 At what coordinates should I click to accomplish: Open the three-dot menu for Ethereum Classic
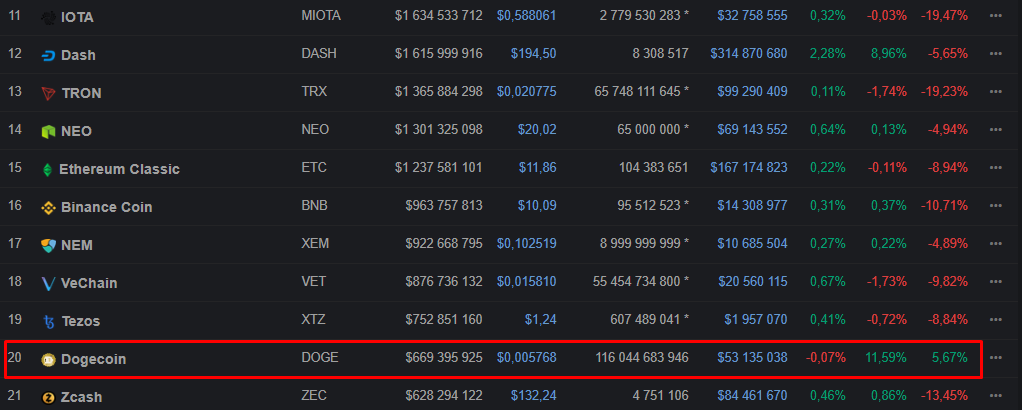pos(995,168)
